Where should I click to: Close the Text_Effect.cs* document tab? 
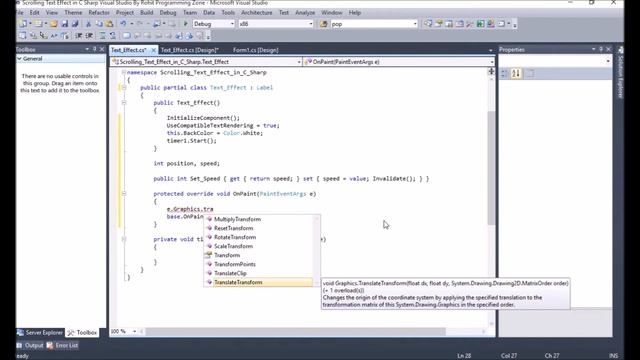[x=153, y=50]
